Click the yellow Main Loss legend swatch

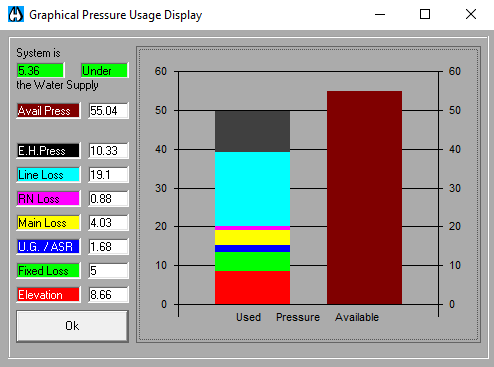point(48,223)
